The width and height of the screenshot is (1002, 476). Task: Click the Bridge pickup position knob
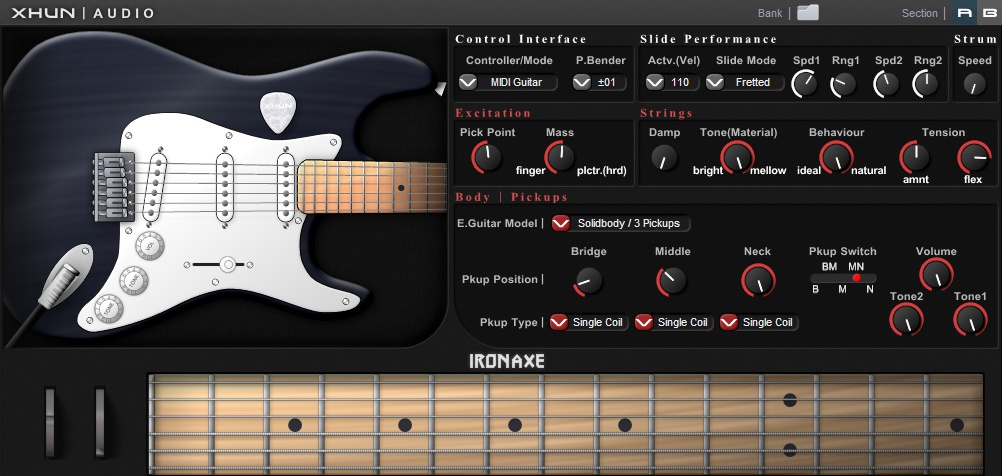(x=588, y=281)
